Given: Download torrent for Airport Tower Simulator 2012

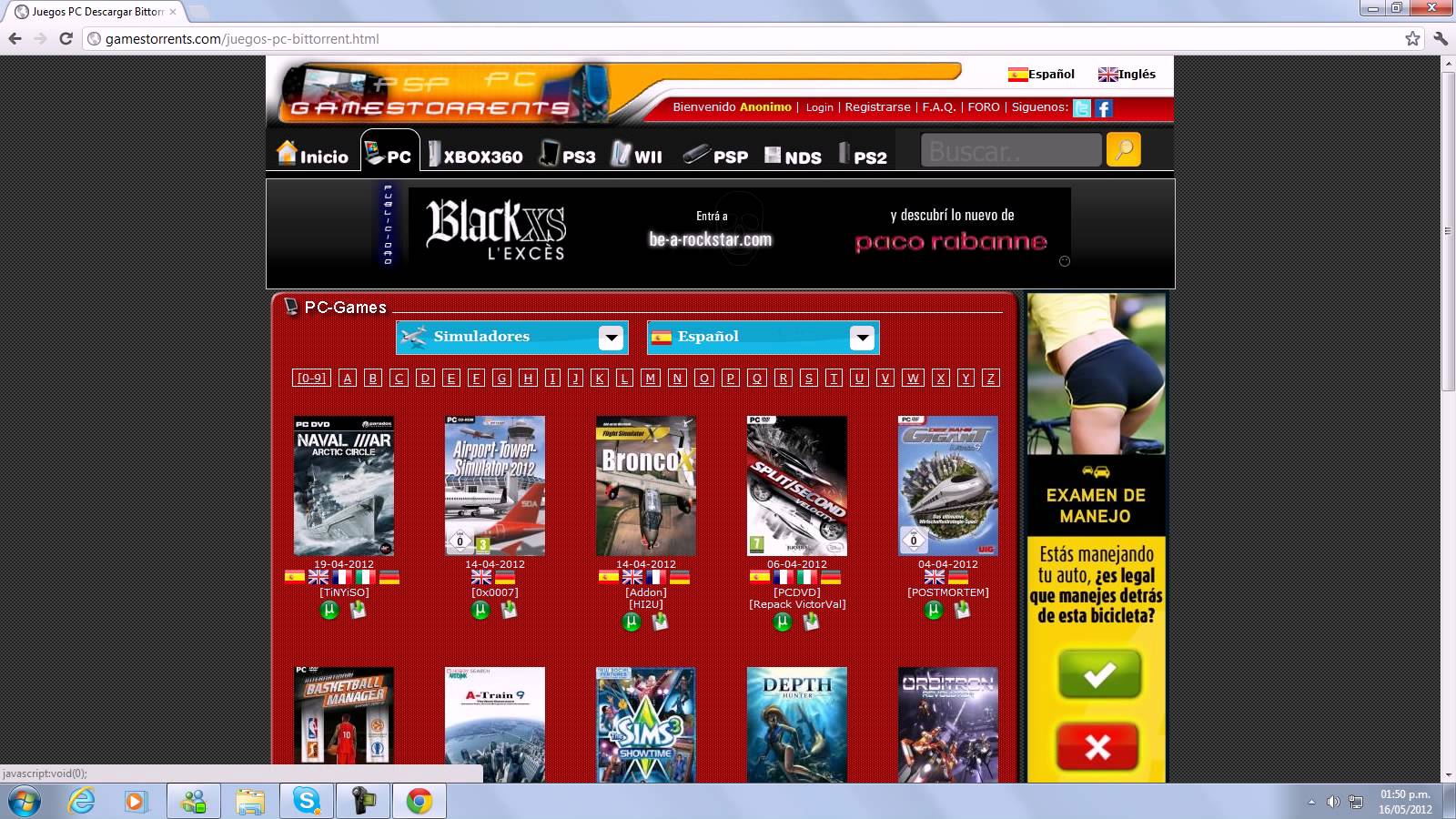Looking at the screenshot, I should pyautogui.click(x=480, y=610).
